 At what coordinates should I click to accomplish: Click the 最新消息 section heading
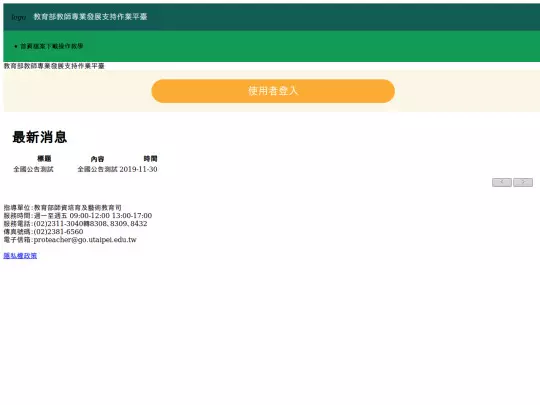click(x=40, y=137)
